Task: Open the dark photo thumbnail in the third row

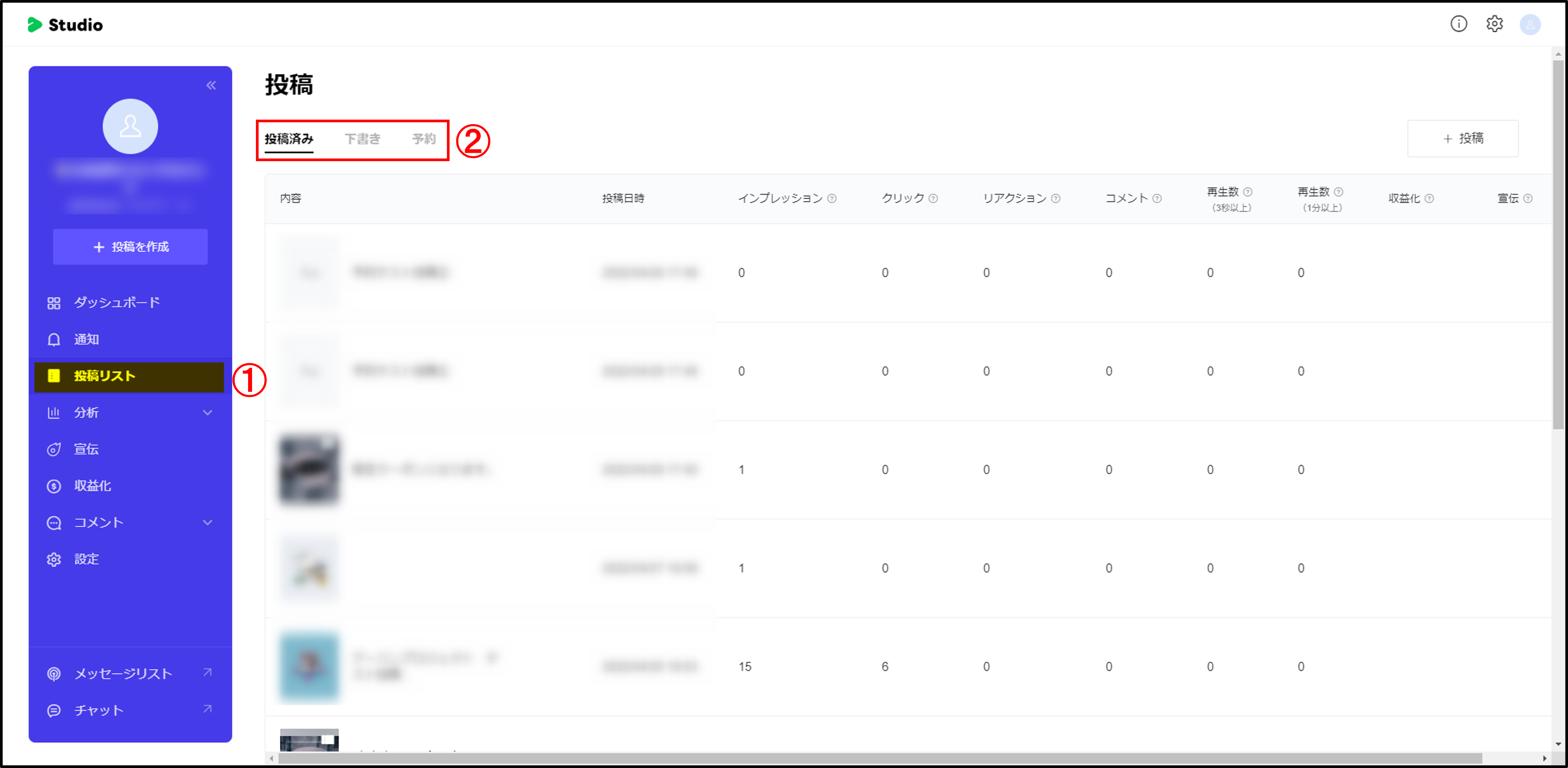Action: pos(309,470)
